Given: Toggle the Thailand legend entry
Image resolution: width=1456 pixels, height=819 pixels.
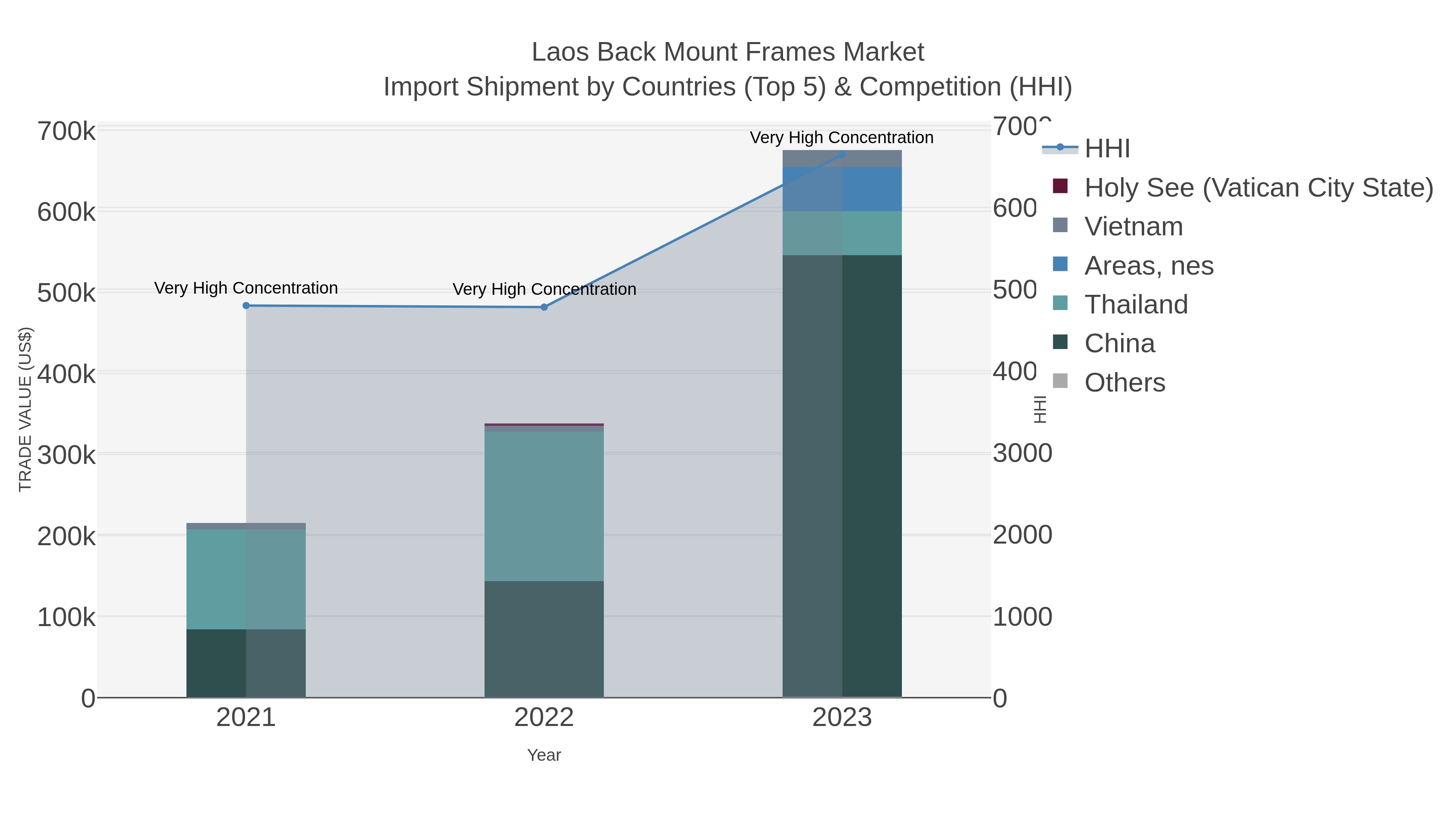Looking at the screenshot, I should pos(1120,304).
